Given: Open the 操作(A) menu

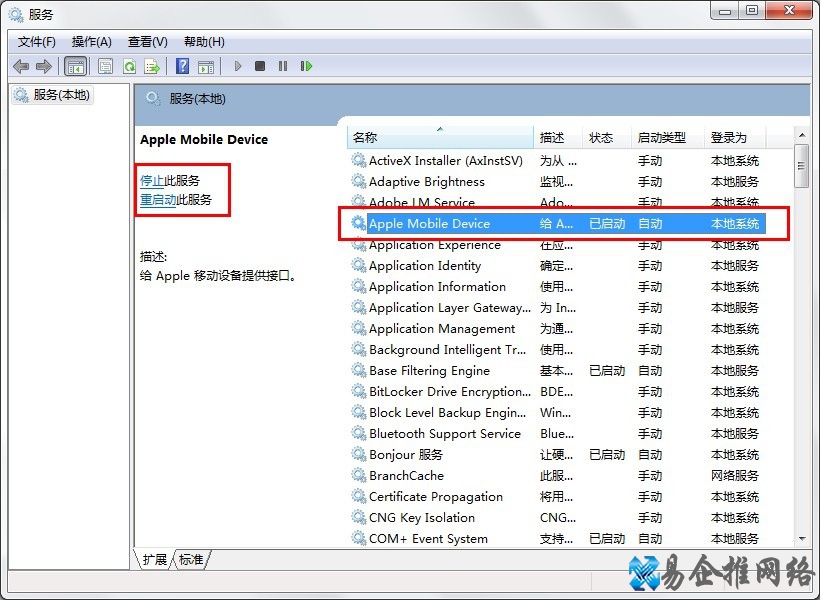Looking at the screenshot, I should click(92, 41).
